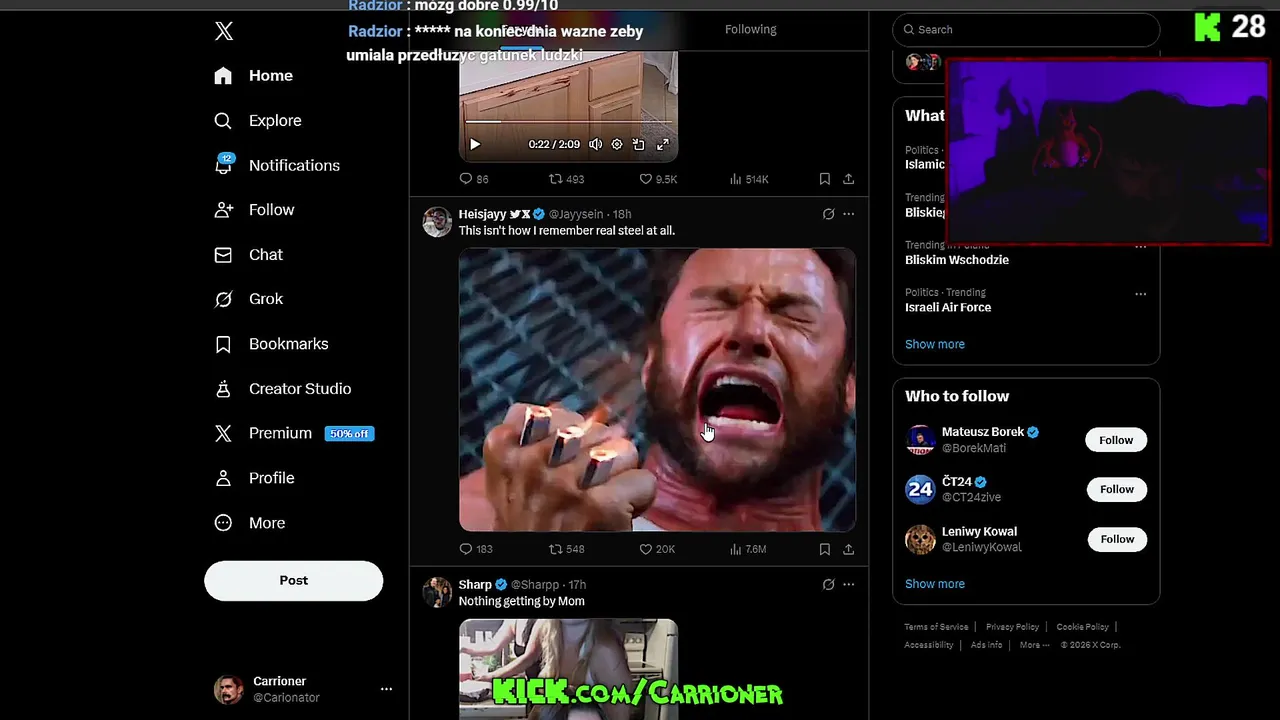
Task: View analytics showing 514K views
Action: [749, 179]
